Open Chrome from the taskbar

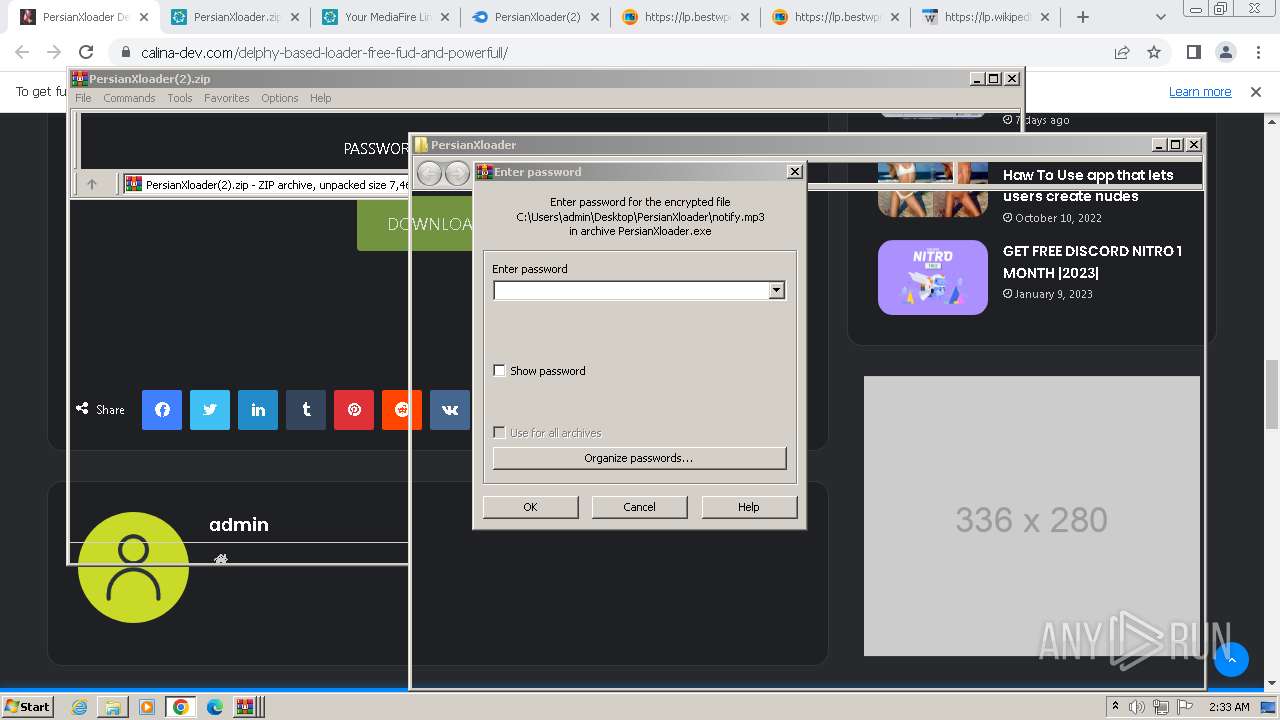pos(180,707)
